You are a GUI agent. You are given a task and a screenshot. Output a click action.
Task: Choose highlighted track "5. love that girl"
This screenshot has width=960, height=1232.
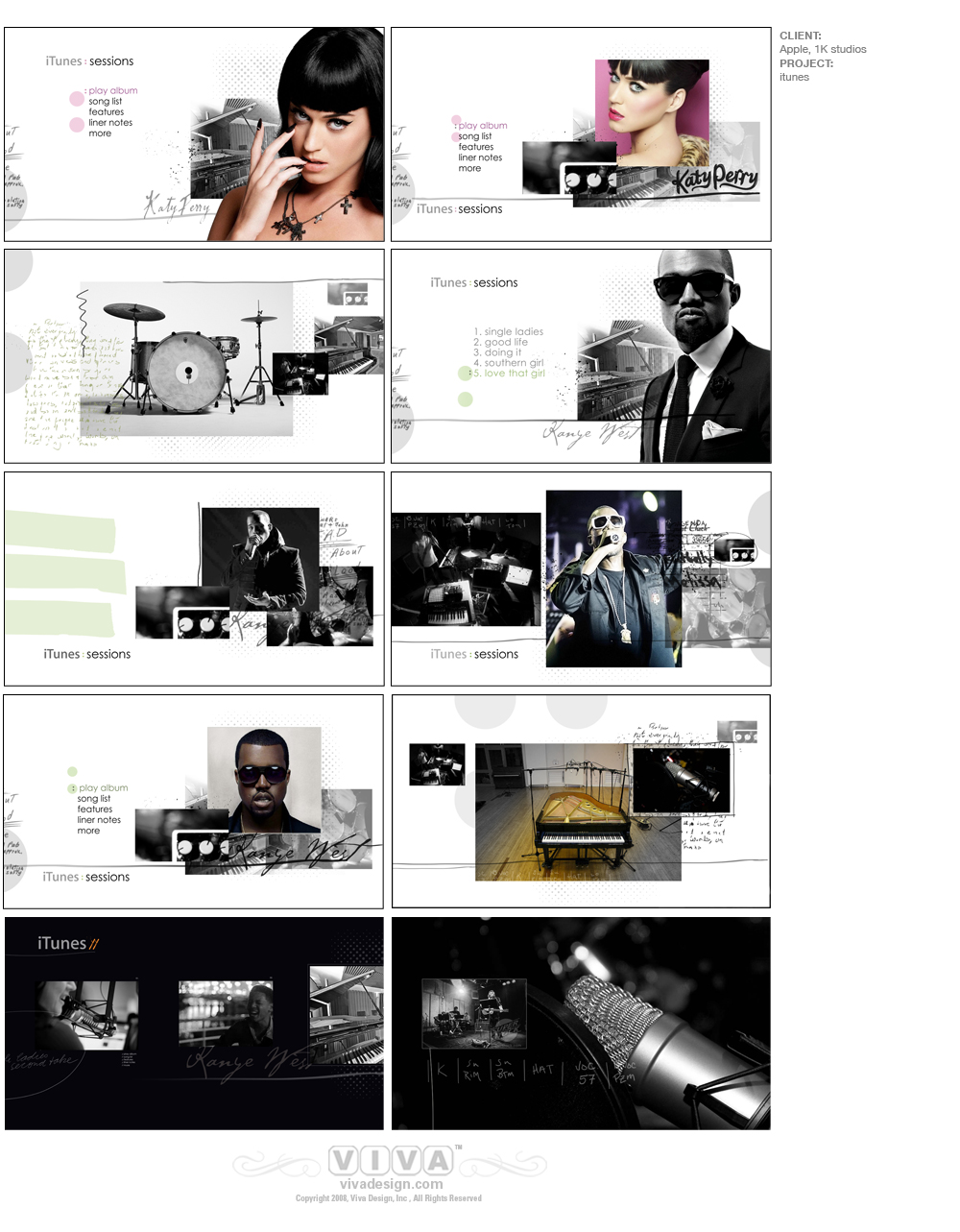click(509, 374)
